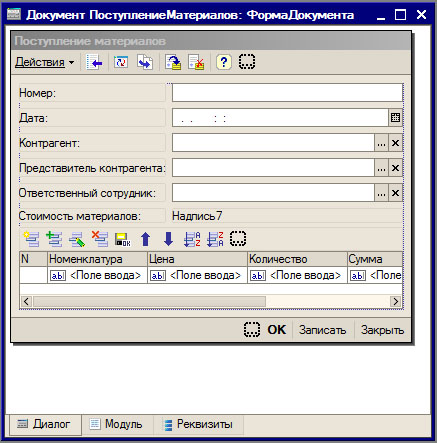Image resolution: width=437 pixels, height=443 pixels.
Task: Click the Цена column header
Action: coord(197,259)
